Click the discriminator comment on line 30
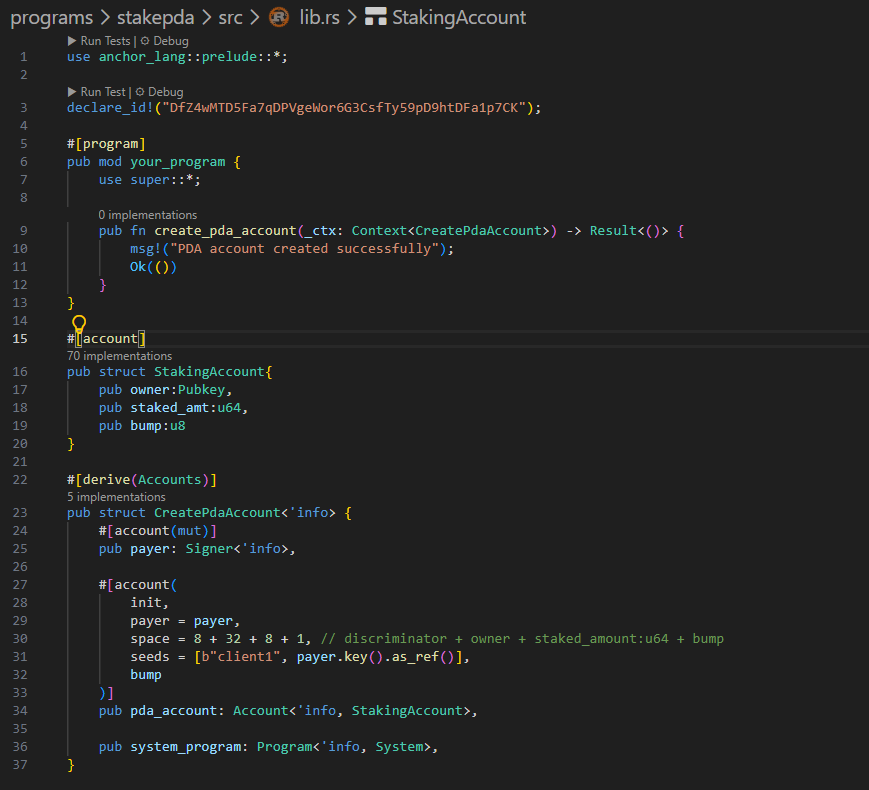 522,639
